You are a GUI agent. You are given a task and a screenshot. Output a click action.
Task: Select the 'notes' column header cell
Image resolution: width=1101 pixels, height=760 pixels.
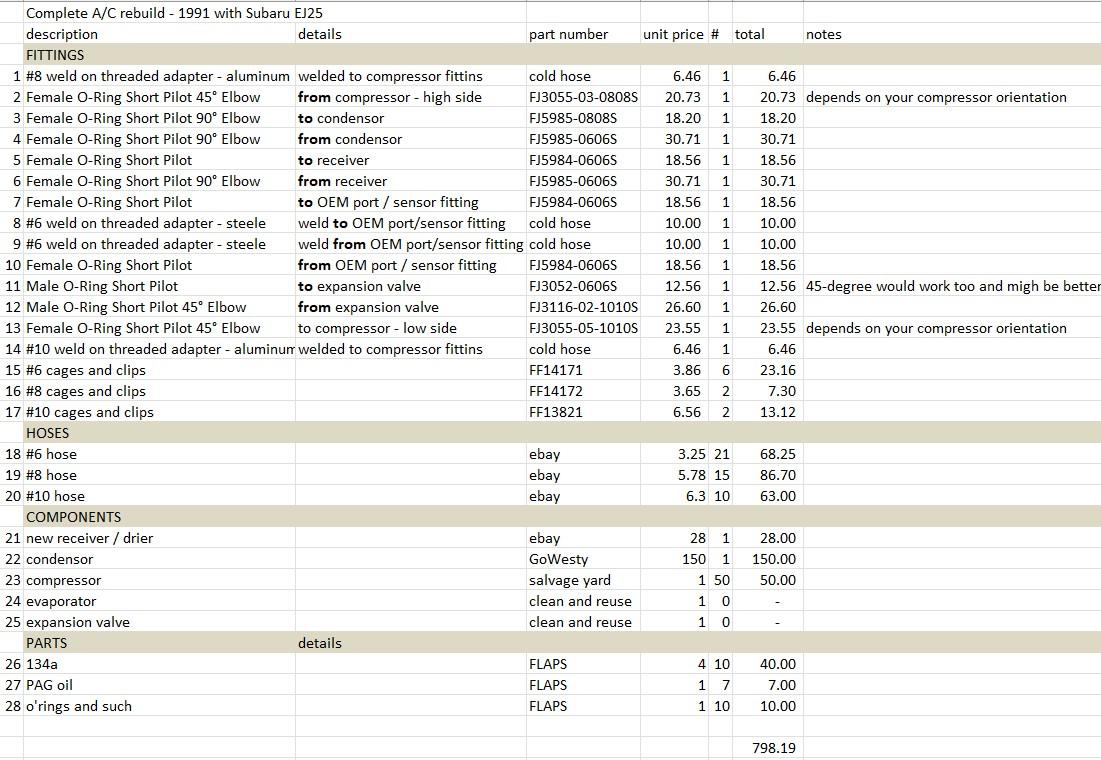point(823,34)
